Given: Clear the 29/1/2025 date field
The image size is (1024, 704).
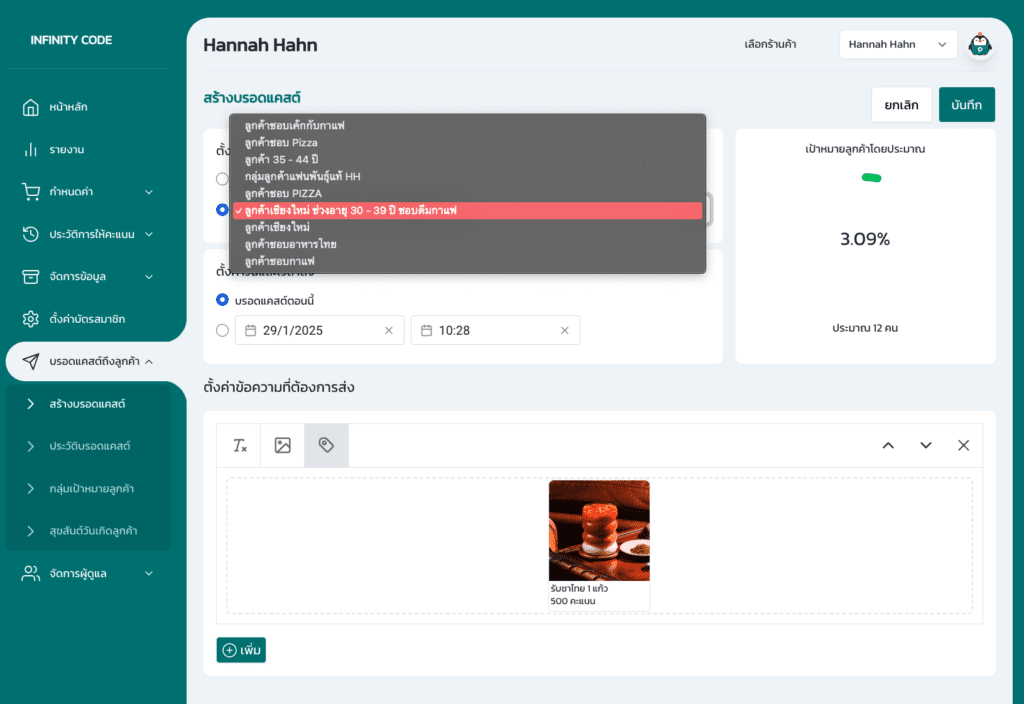Looking at the screenshot, I should coord(389,330).
